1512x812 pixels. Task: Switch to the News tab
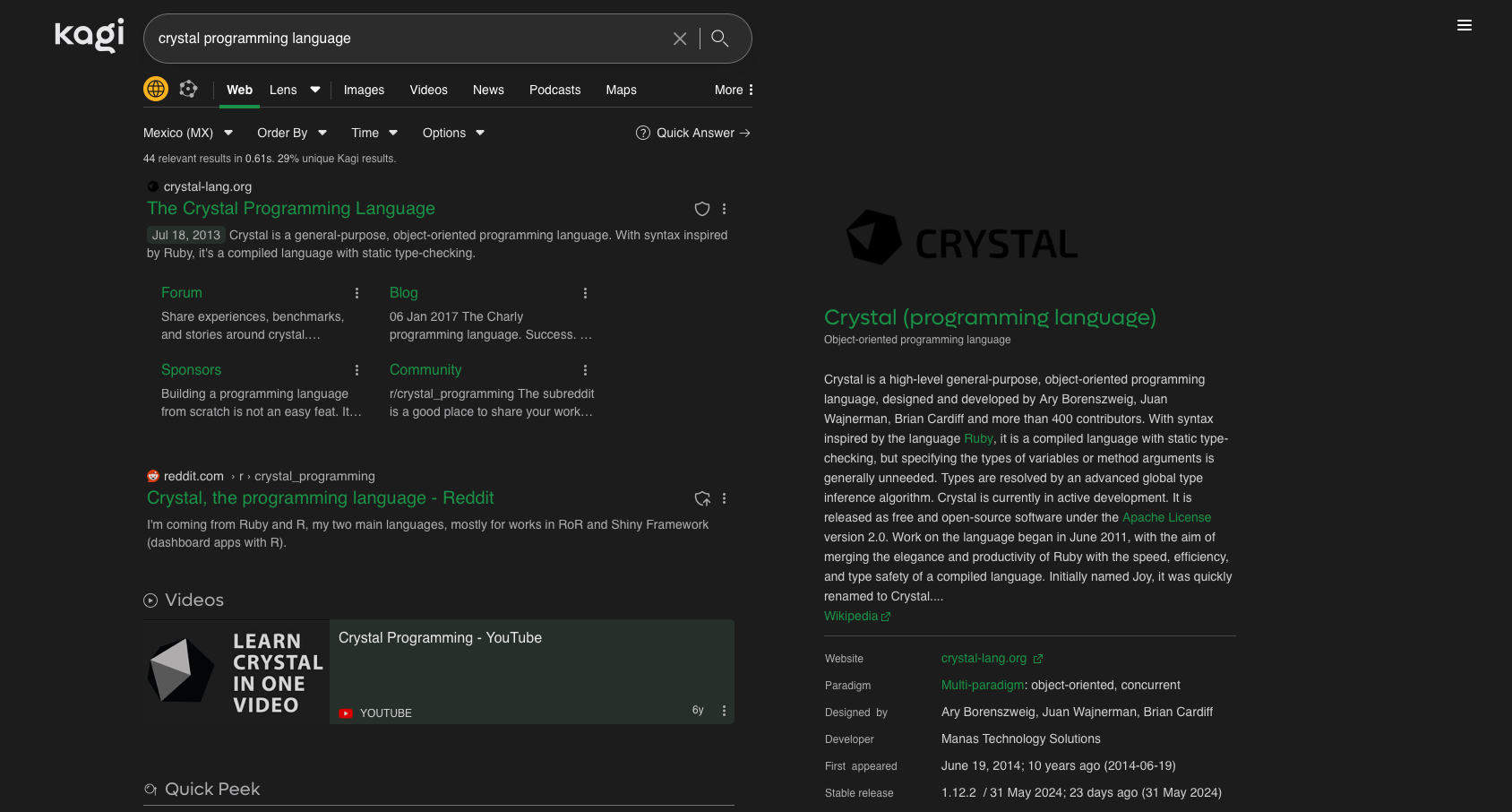488,90
